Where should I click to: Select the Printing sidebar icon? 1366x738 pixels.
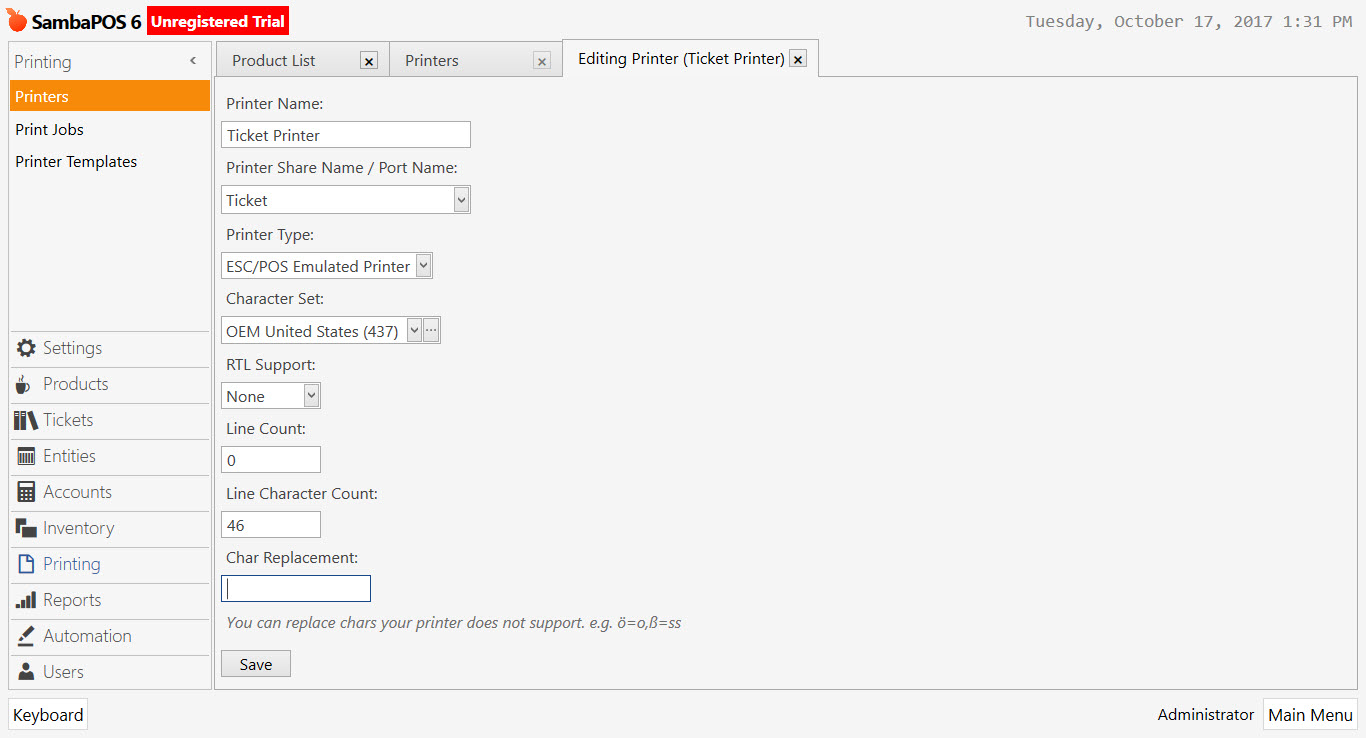click(x=70, y=564)
